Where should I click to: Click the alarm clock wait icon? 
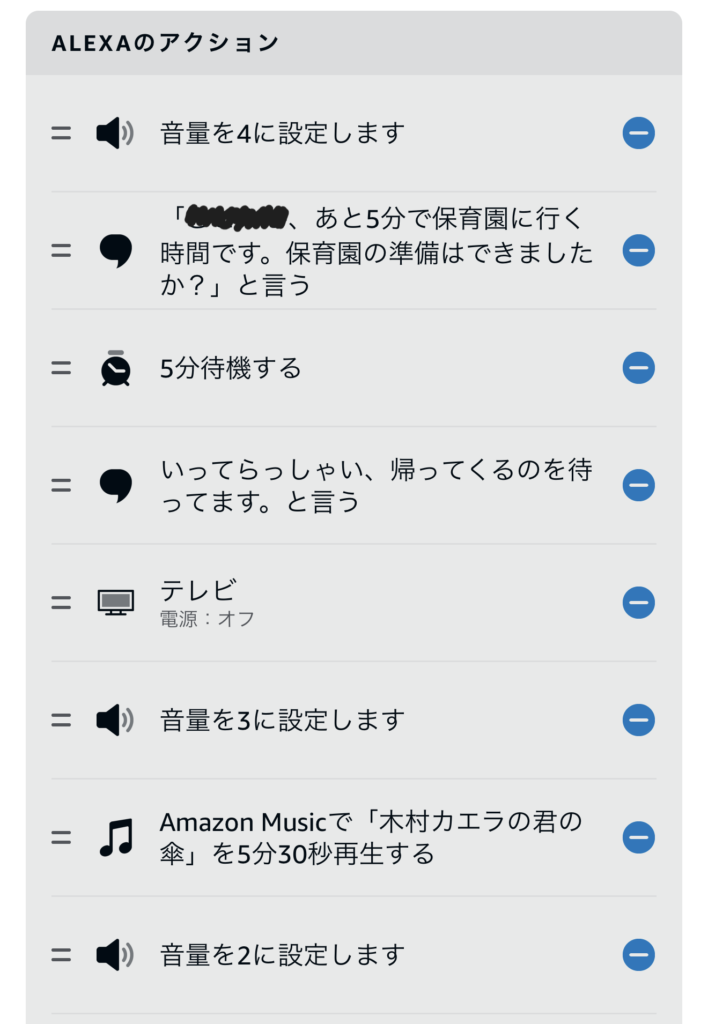115,368
